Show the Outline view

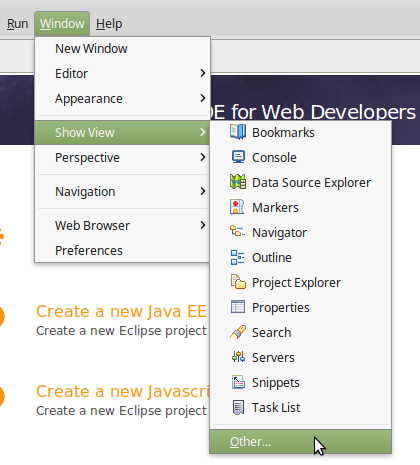click(x=300, y=257)
